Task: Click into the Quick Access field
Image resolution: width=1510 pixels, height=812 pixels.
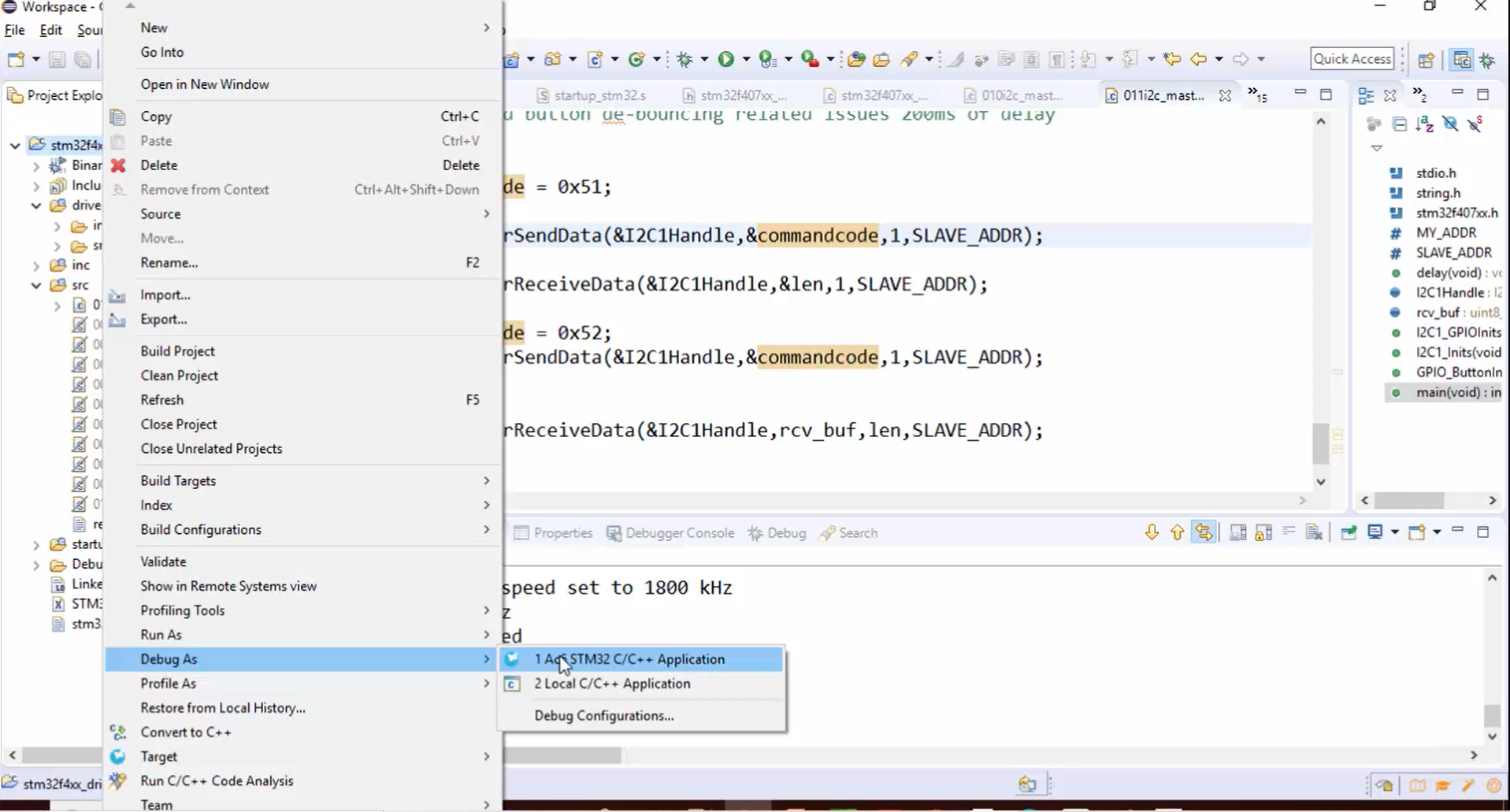Action: (1352, 59)
